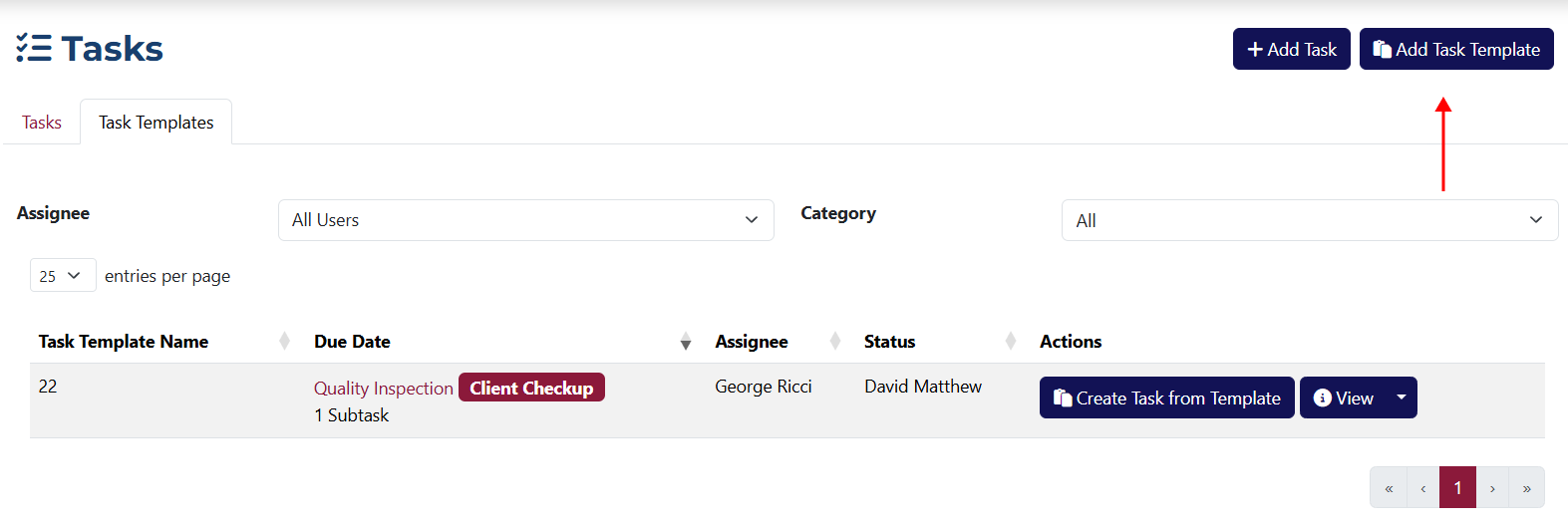Screen dimensions: 1568x529
Task: Click the Client Checkup badge
Action: [x=531, y=388]
